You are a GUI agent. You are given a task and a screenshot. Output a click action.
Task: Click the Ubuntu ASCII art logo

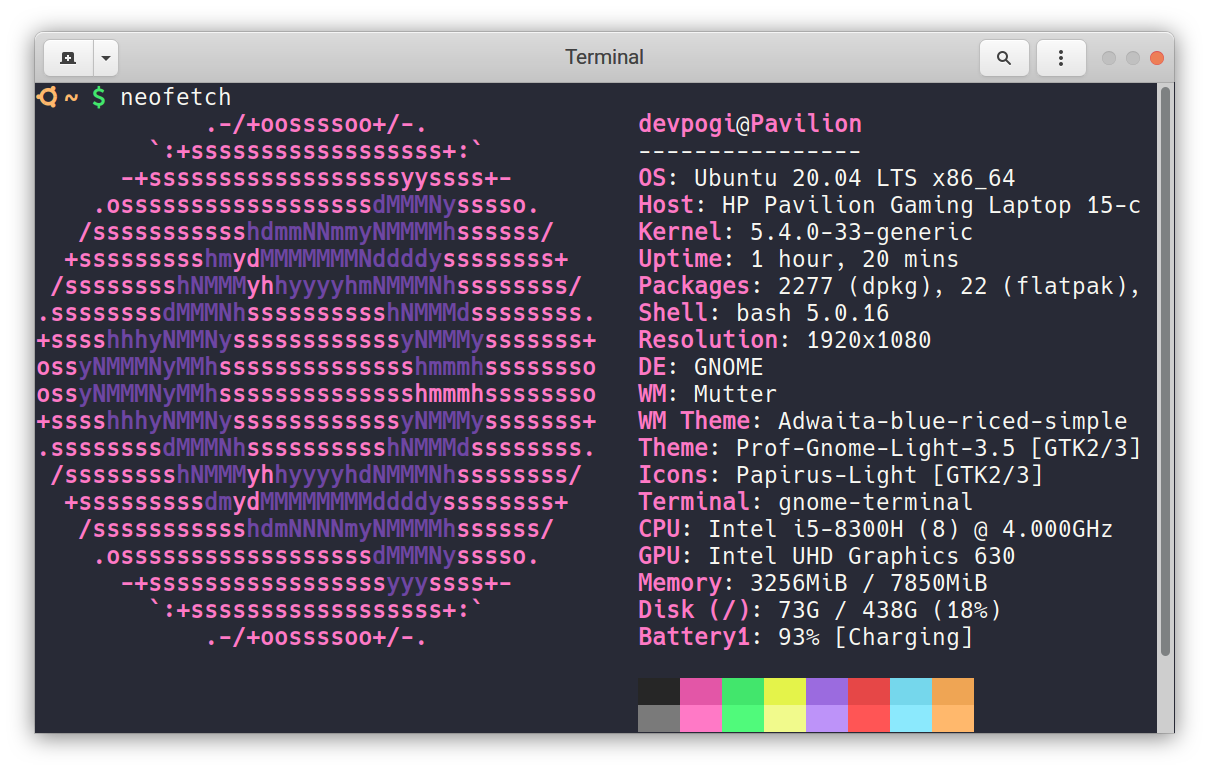click(316, 381)
